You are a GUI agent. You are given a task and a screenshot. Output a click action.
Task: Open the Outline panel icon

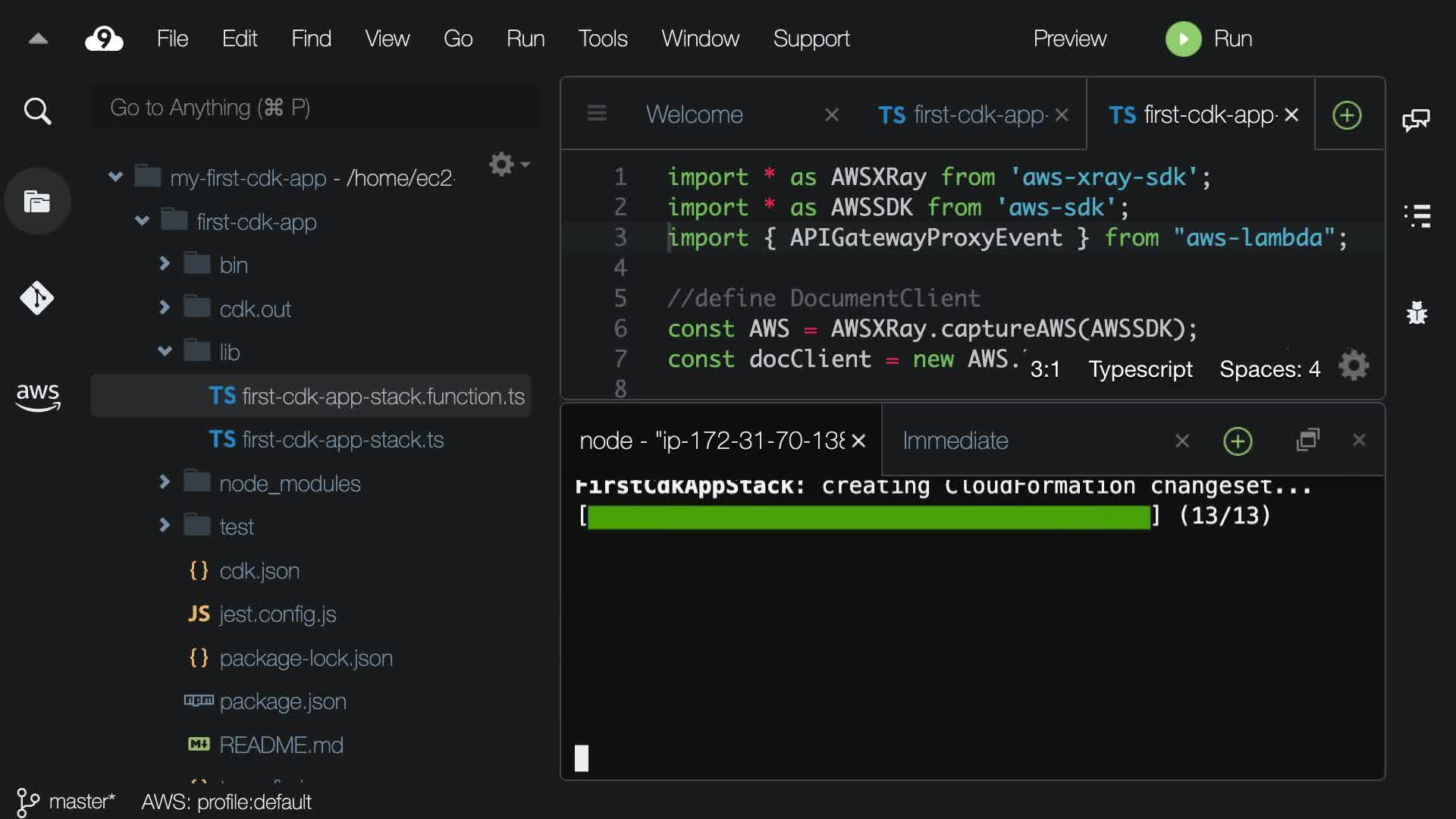tap(1417, 216)
